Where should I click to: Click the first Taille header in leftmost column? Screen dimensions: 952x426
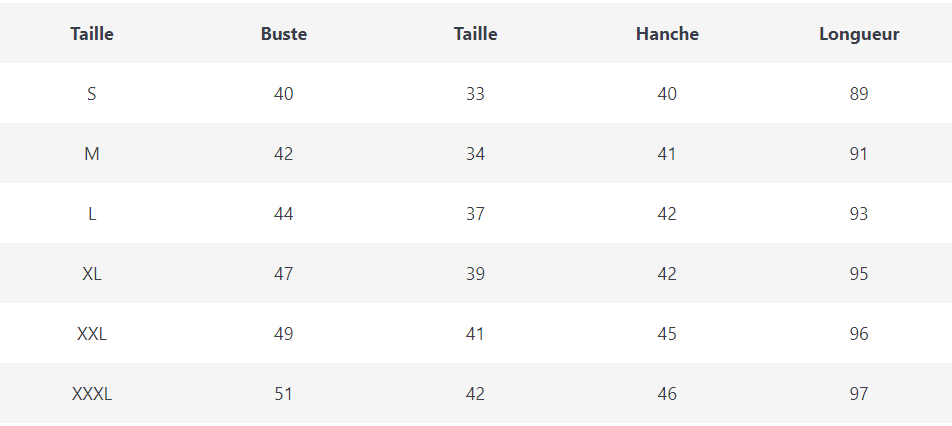click(x=92, y=34)
